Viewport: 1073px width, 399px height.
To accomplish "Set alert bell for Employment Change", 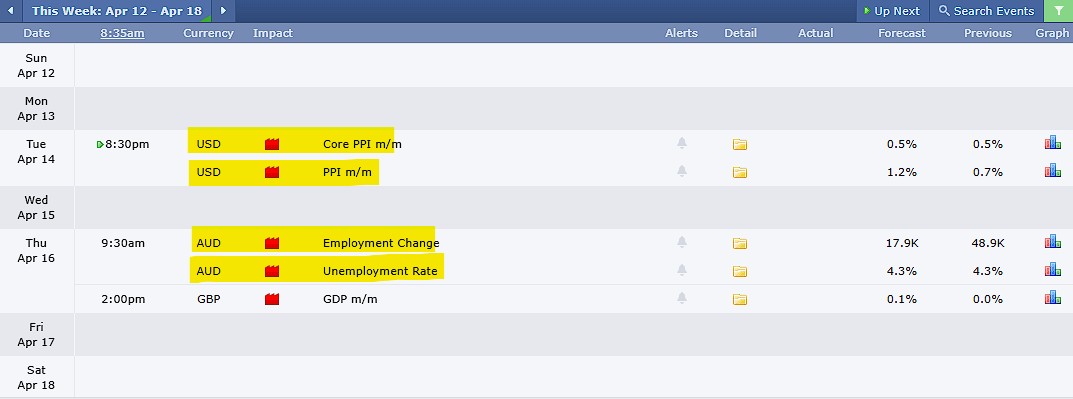I will tap(682, 242).
